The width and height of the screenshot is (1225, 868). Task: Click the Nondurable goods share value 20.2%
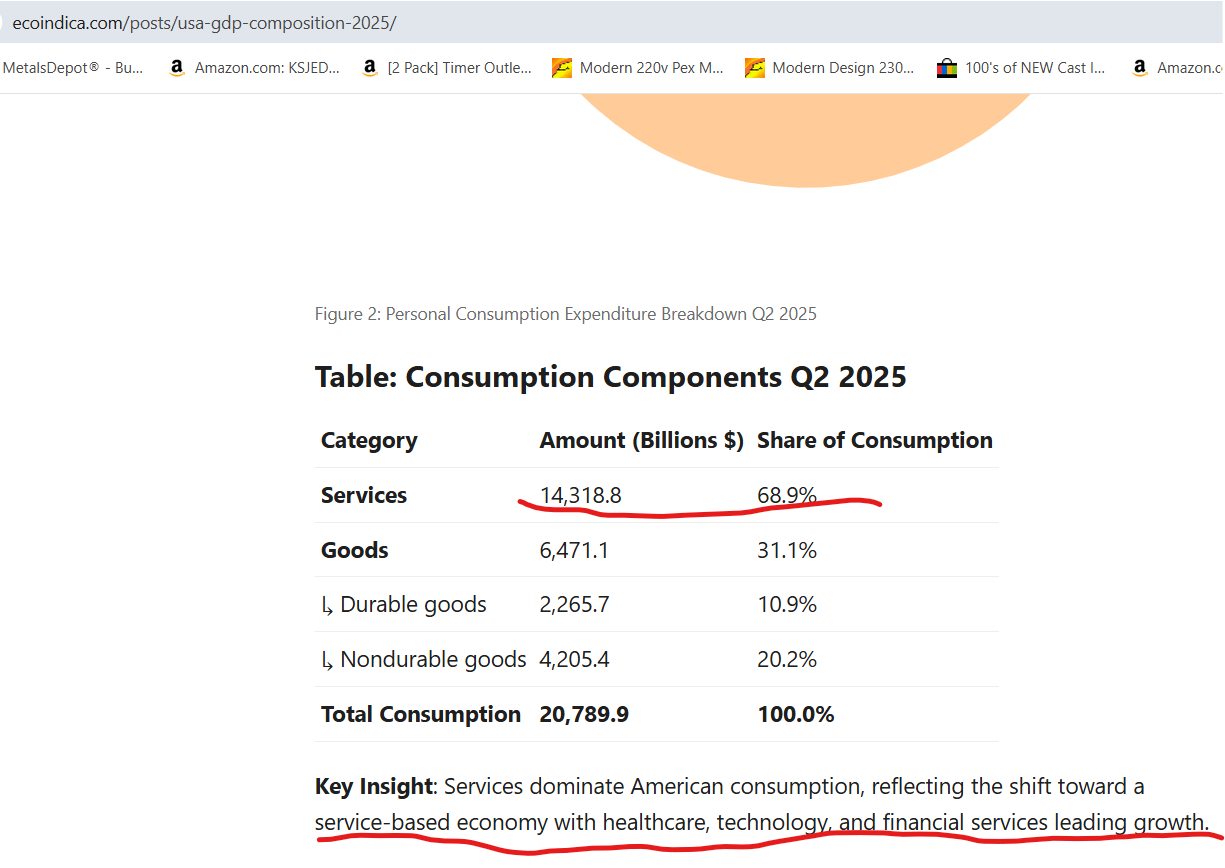coord(787,660)
